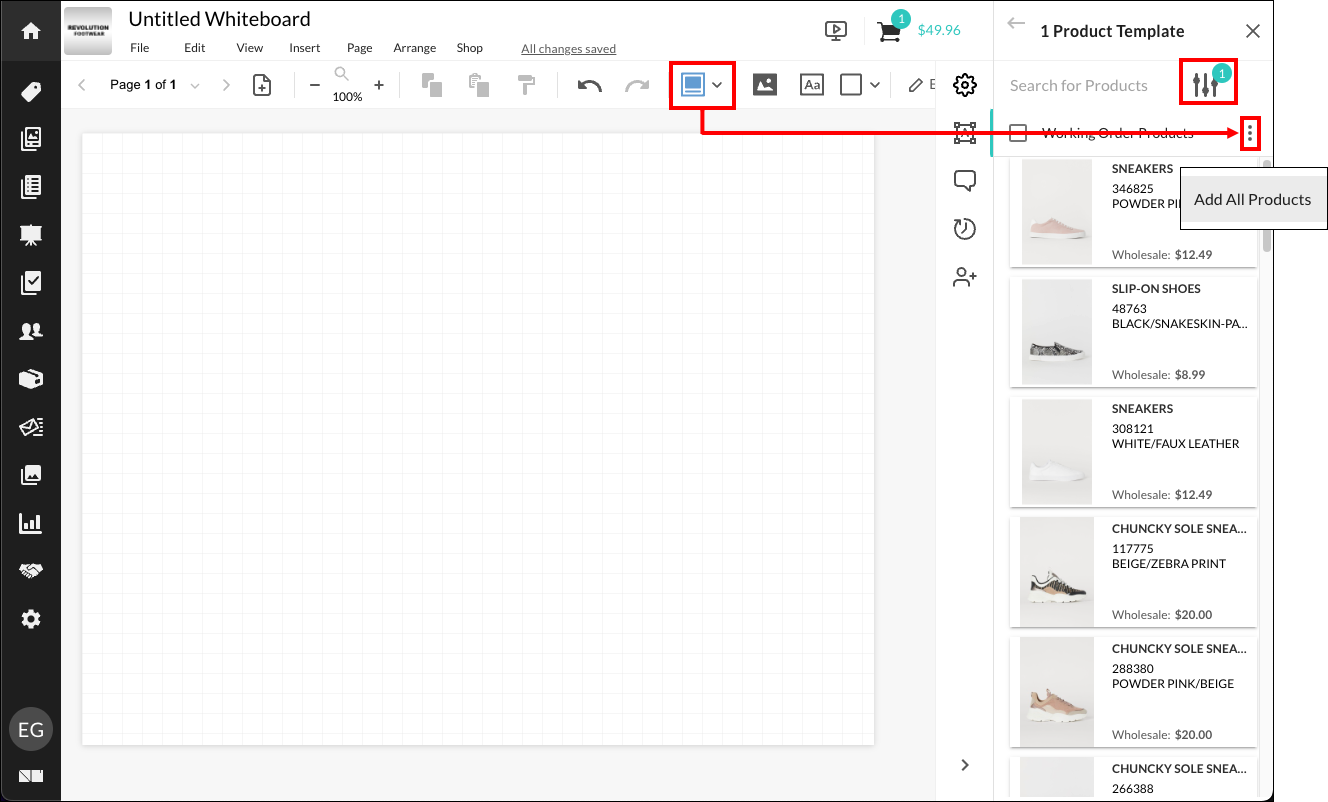Open the checklist orders icon in sidebar
The width and height of the screenshot is (1328, 802).
click(x=31, y=283)
